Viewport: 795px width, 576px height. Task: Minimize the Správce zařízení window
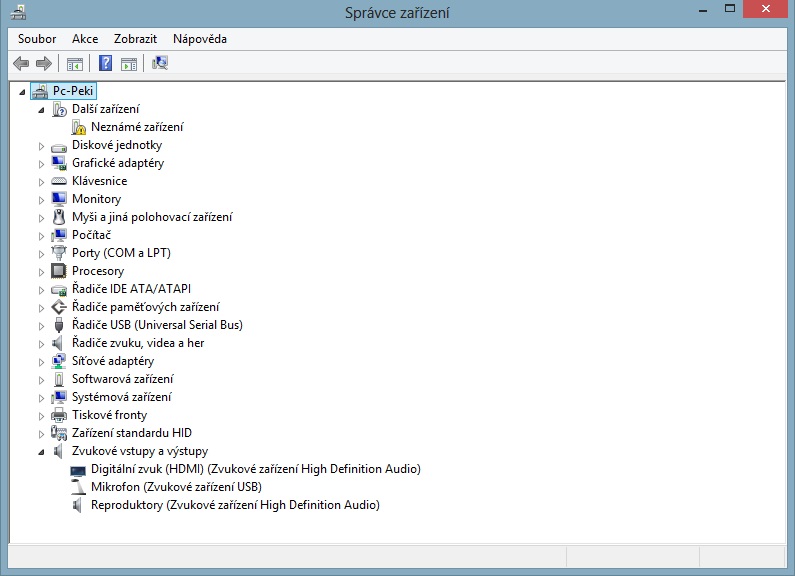point(703,10)
